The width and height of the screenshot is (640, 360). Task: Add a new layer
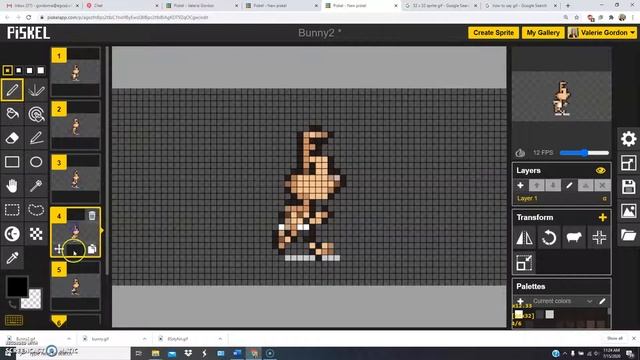520,185
